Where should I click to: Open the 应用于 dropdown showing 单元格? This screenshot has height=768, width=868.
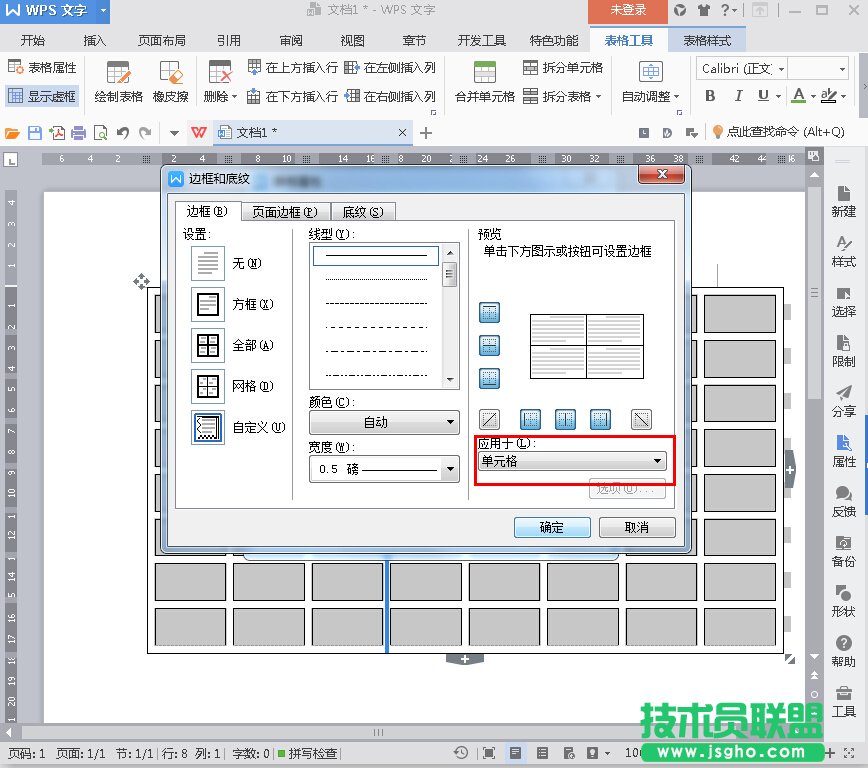pos(570,461)
